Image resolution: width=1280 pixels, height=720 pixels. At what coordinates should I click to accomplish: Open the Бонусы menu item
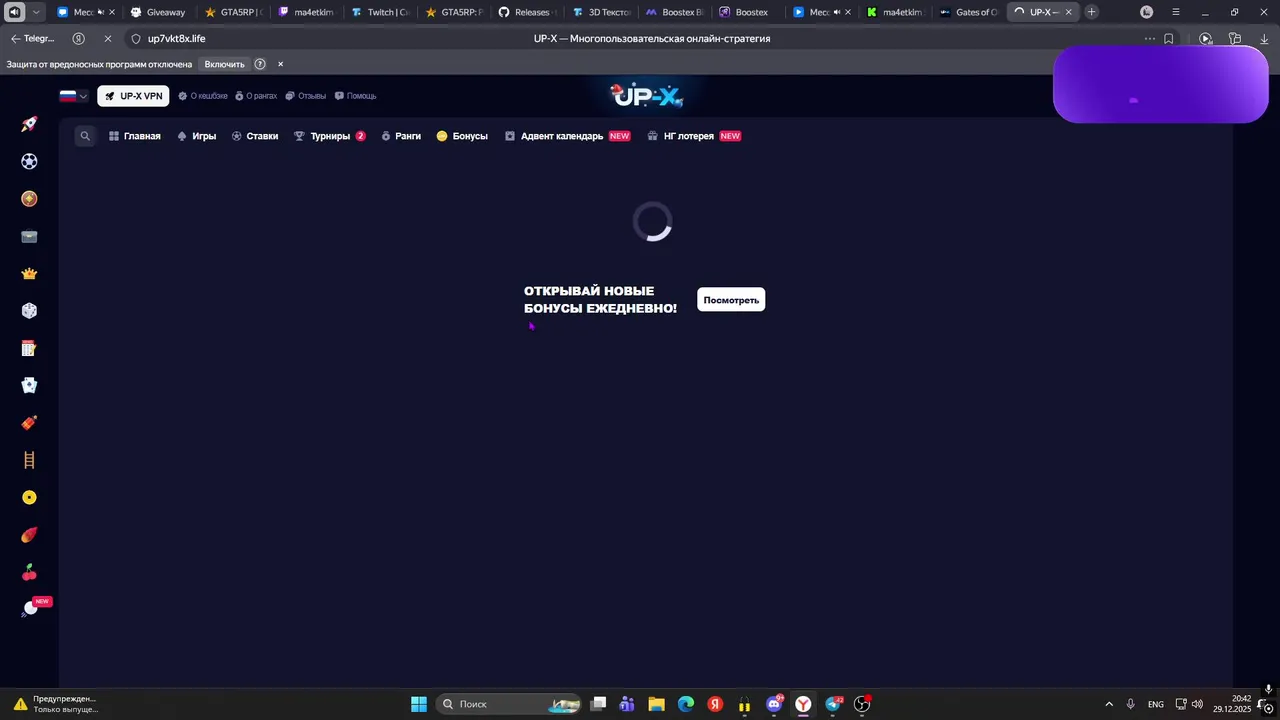coord(462,136)
